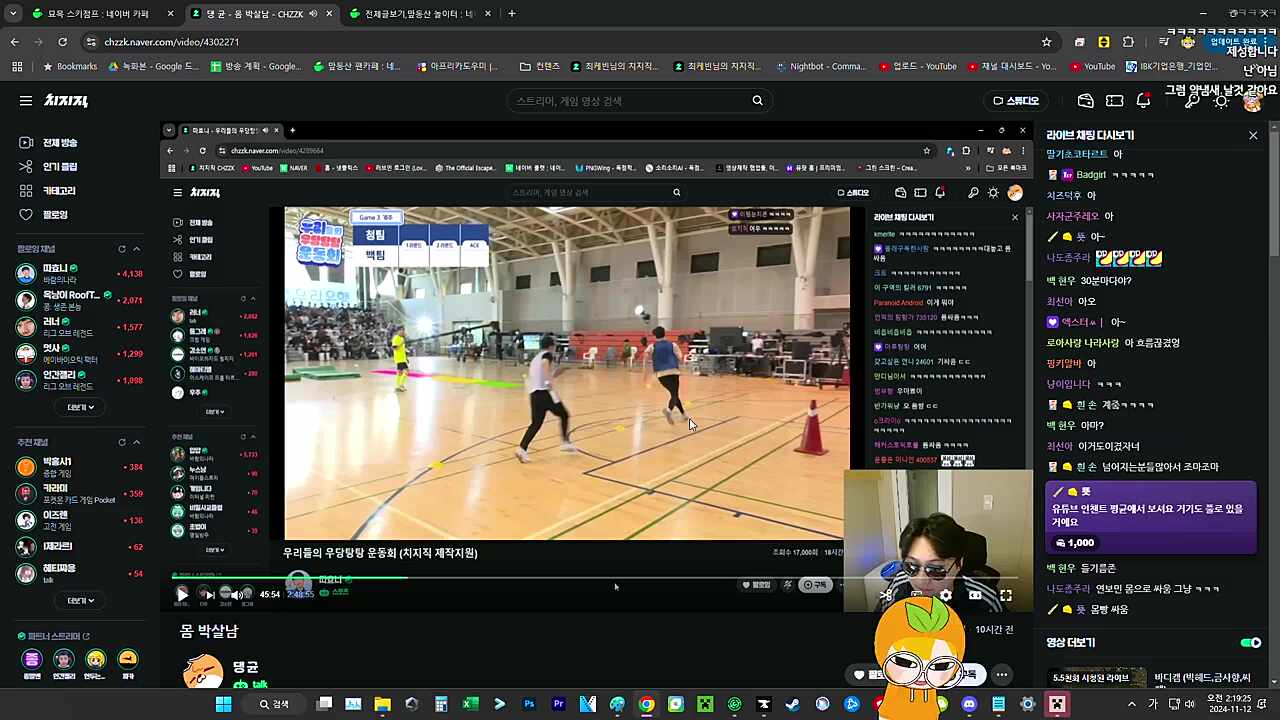
Task: Open the Bookmarks folder in bookmarks bar
Action: 70,67
